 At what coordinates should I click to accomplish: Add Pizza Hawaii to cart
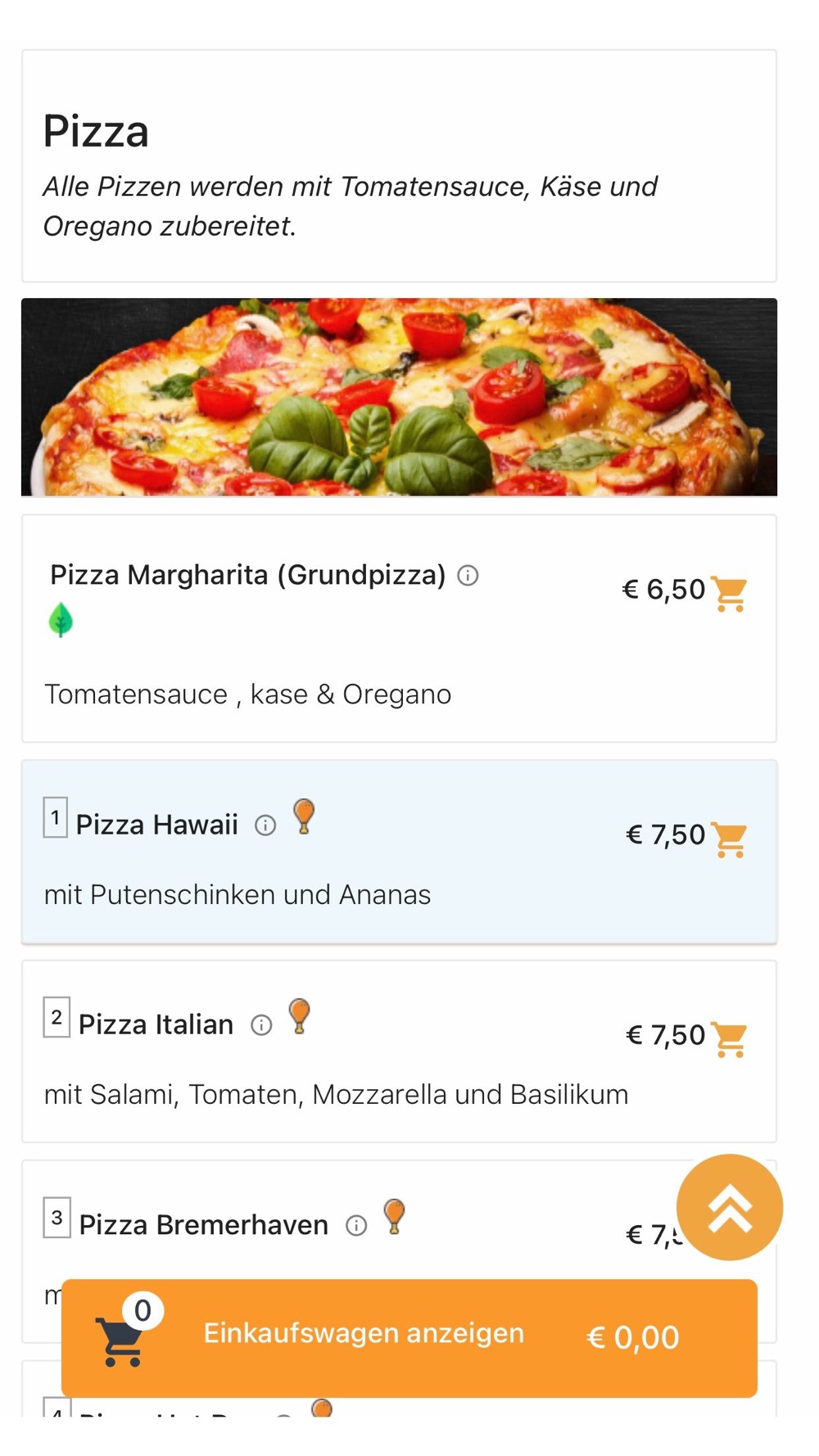tap(729, 839)
